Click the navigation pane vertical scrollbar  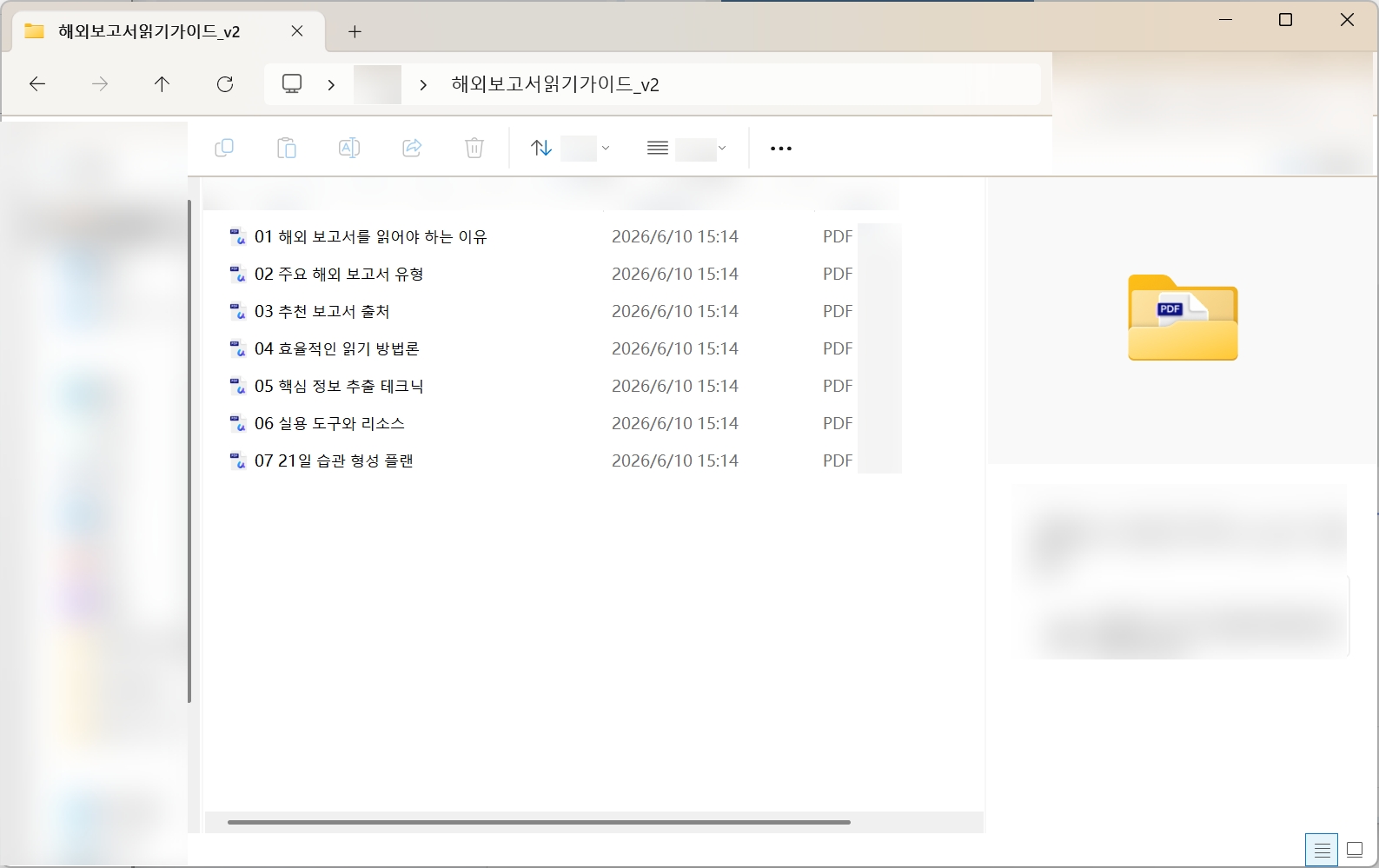pyautogui.click(x=189, y=451)
